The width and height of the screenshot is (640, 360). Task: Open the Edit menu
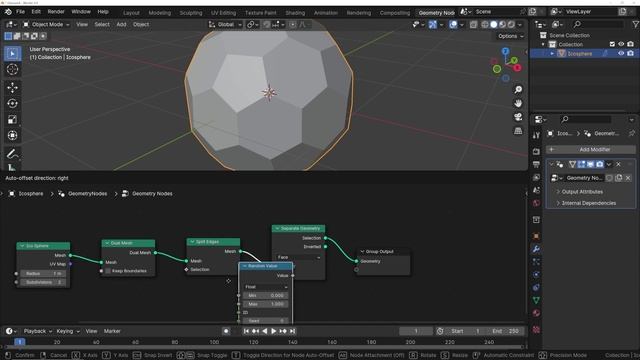36,12
